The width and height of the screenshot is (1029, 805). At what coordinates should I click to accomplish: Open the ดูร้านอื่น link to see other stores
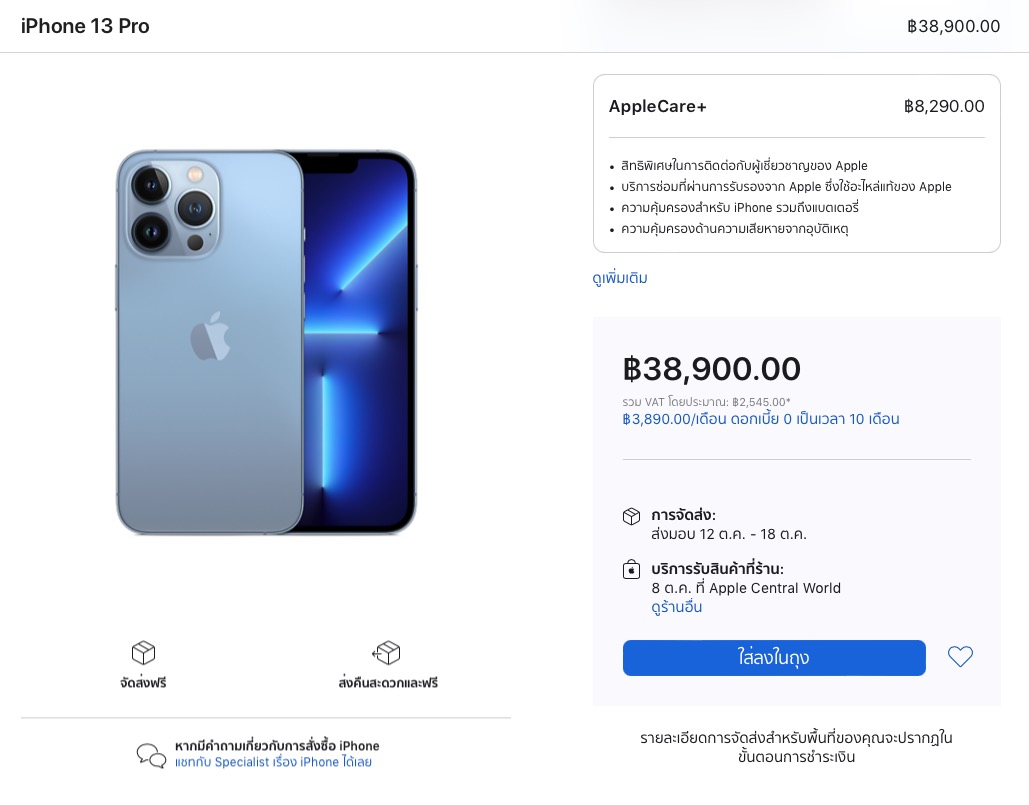click(676, 607)
